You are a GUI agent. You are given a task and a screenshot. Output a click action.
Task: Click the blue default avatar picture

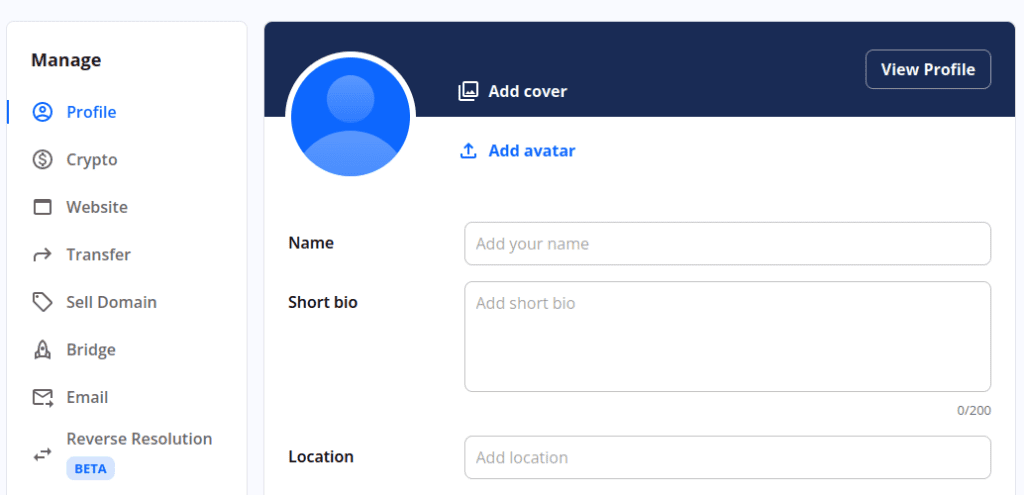click(x=350, y=117)
